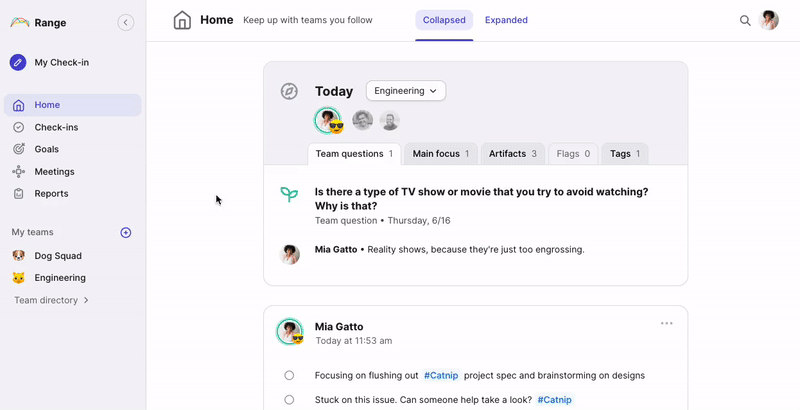The height and width of the screenshot is (410, 800).
Task: Open search with the magnifying glass icon
Action: point(745,20)
